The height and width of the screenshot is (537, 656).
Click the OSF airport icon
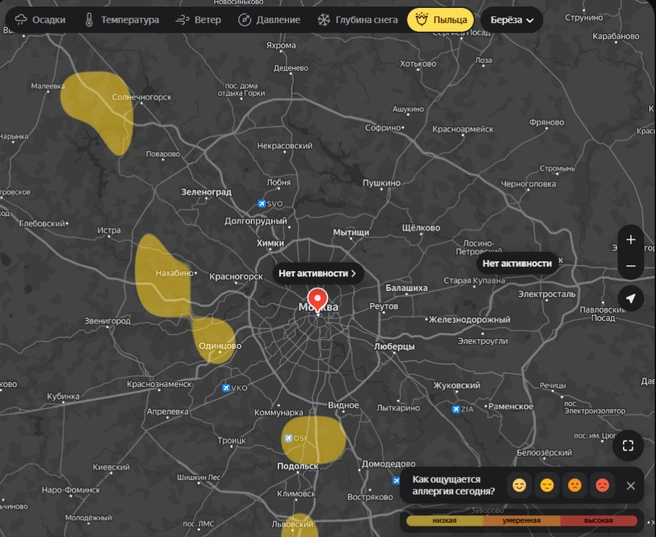coord(288,438)
